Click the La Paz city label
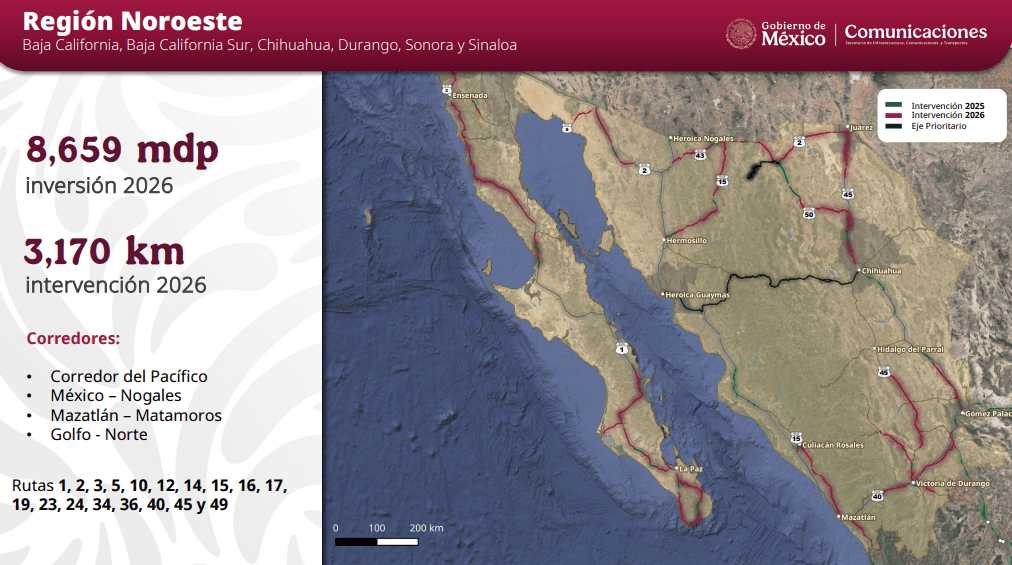Screen dimensions: 1012x565 pos(690,468)
